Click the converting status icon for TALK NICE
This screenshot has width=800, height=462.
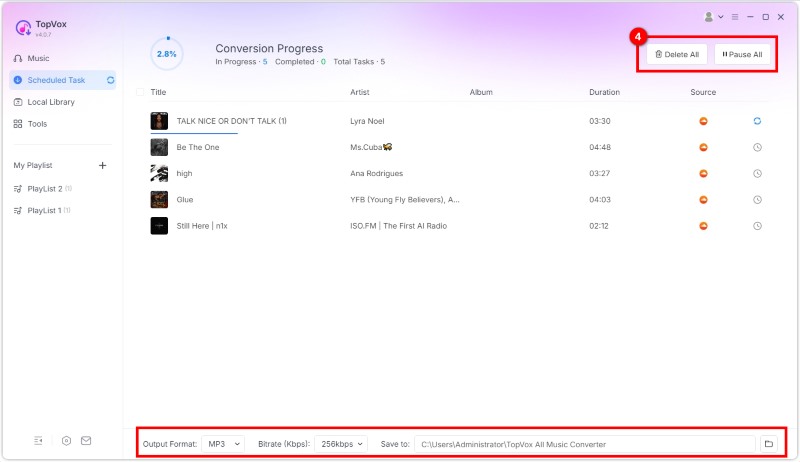[x=757, y=121]
